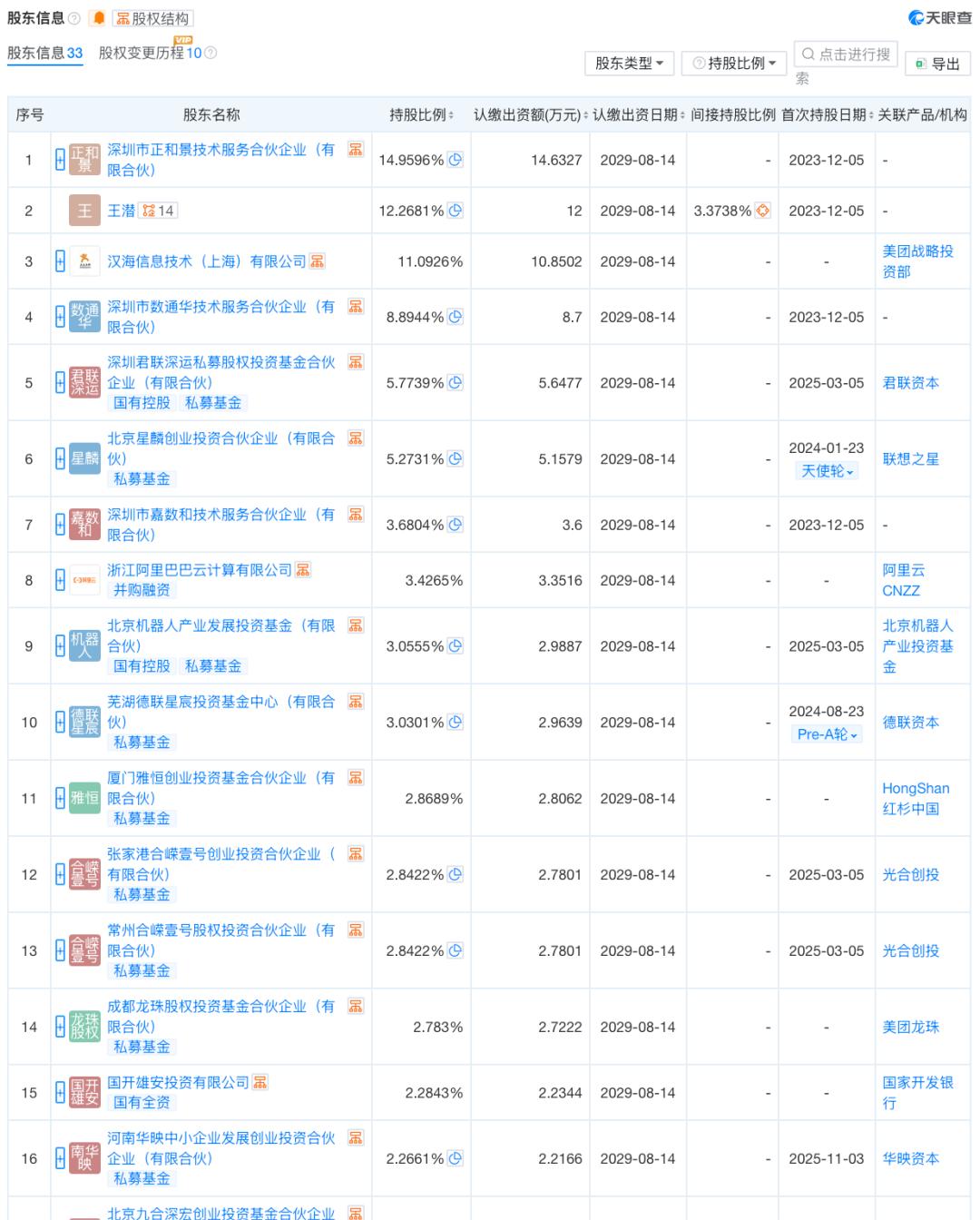Select the 股东信息 33 tab

[x=44, y=54]
